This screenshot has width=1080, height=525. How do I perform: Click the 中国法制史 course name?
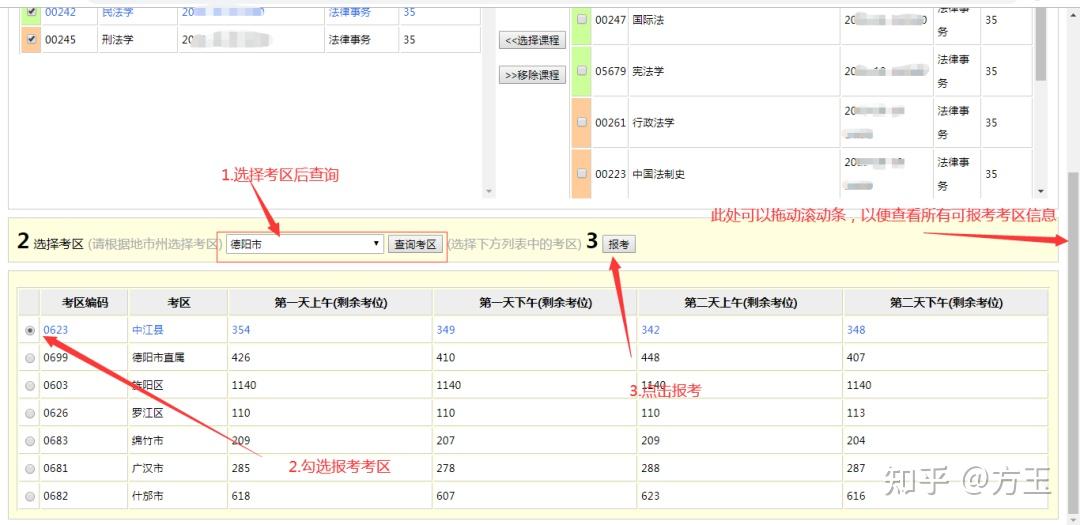coord(658,174)
